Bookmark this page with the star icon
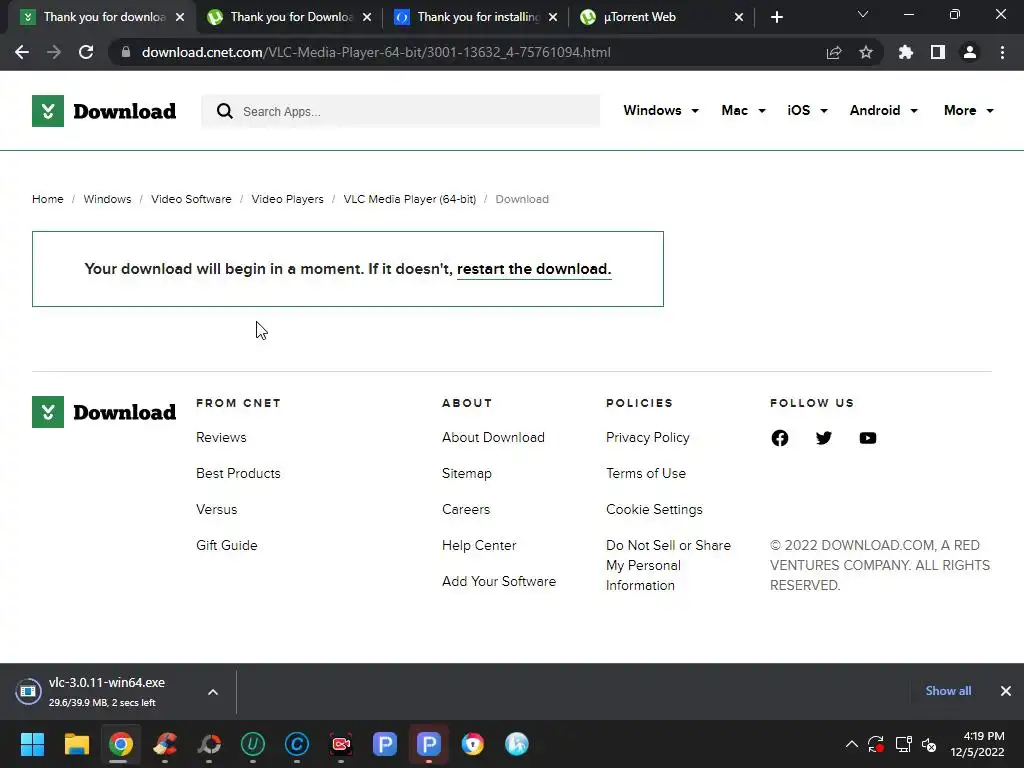Image resolution: width=1024 pixels, height=768 pixels. click(866, 52)
